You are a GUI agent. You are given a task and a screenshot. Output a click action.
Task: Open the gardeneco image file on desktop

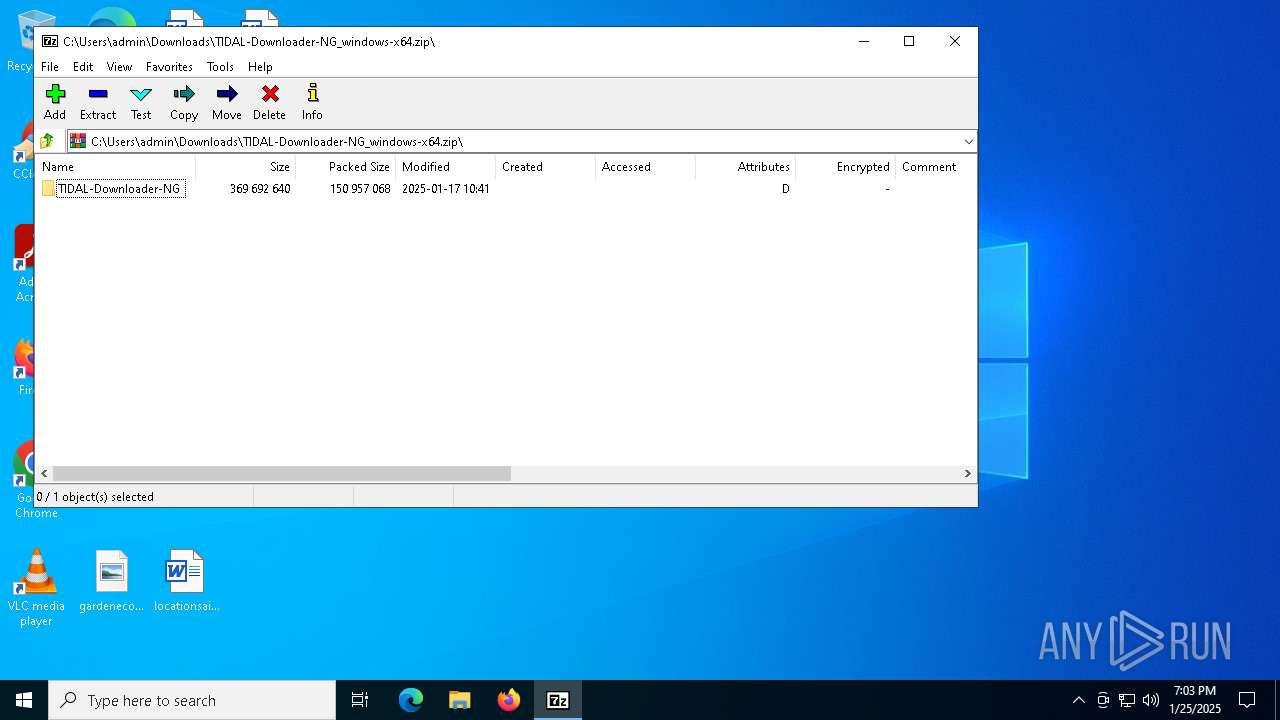[112, 581]
